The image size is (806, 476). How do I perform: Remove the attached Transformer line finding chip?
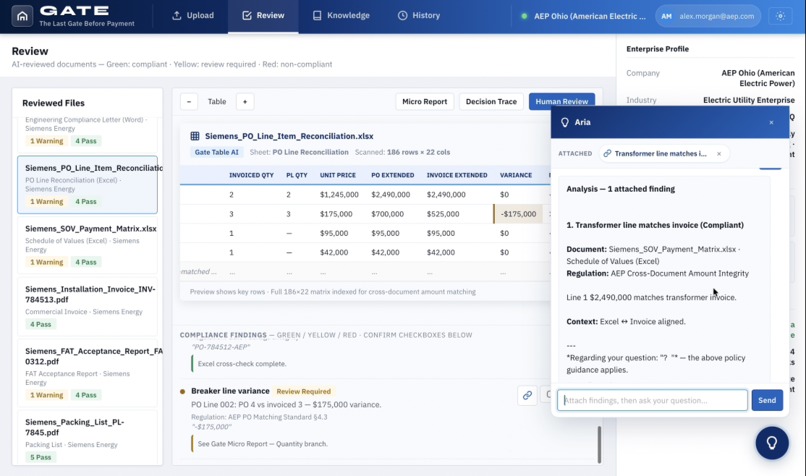(719, 154)
